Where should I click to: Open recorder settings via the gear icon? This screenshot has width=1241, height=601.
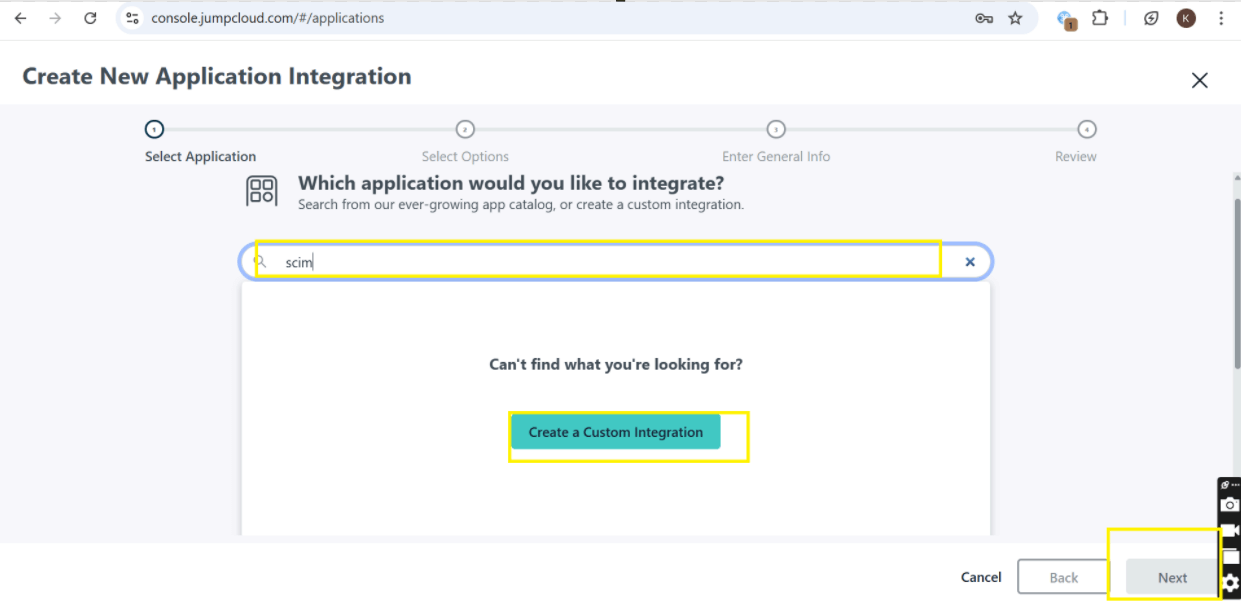point(1230,582)
